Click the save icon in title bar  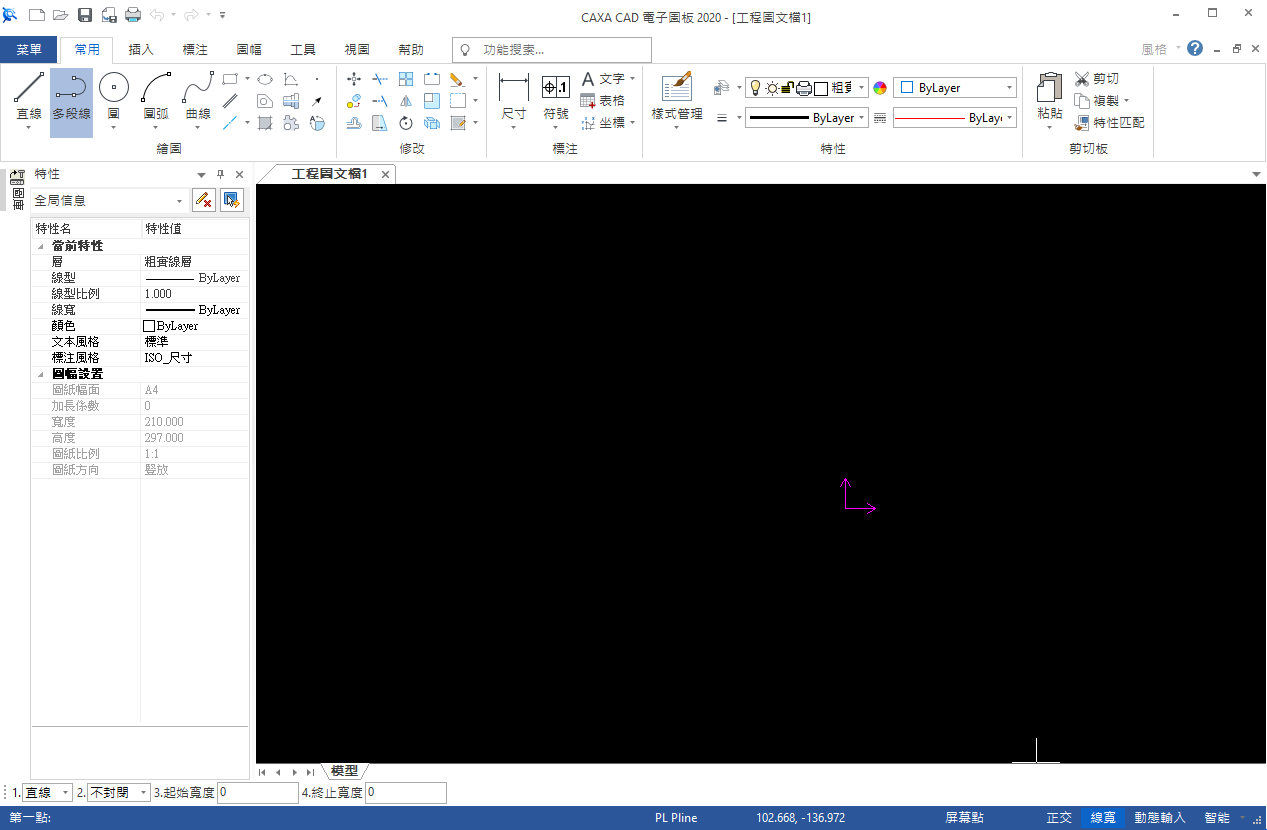click(x=85, y=15)
